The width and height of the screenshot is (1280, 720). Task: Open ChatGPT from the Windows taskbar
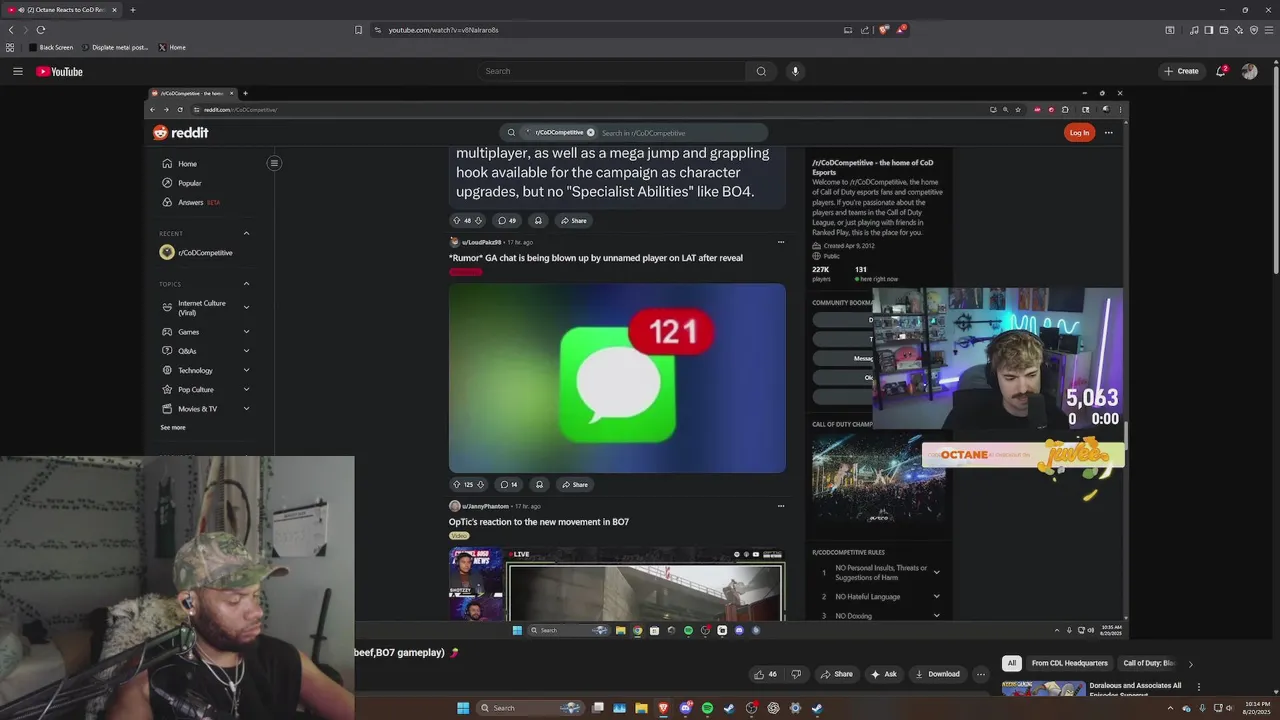pyautogui.click(x=773, y=708)
